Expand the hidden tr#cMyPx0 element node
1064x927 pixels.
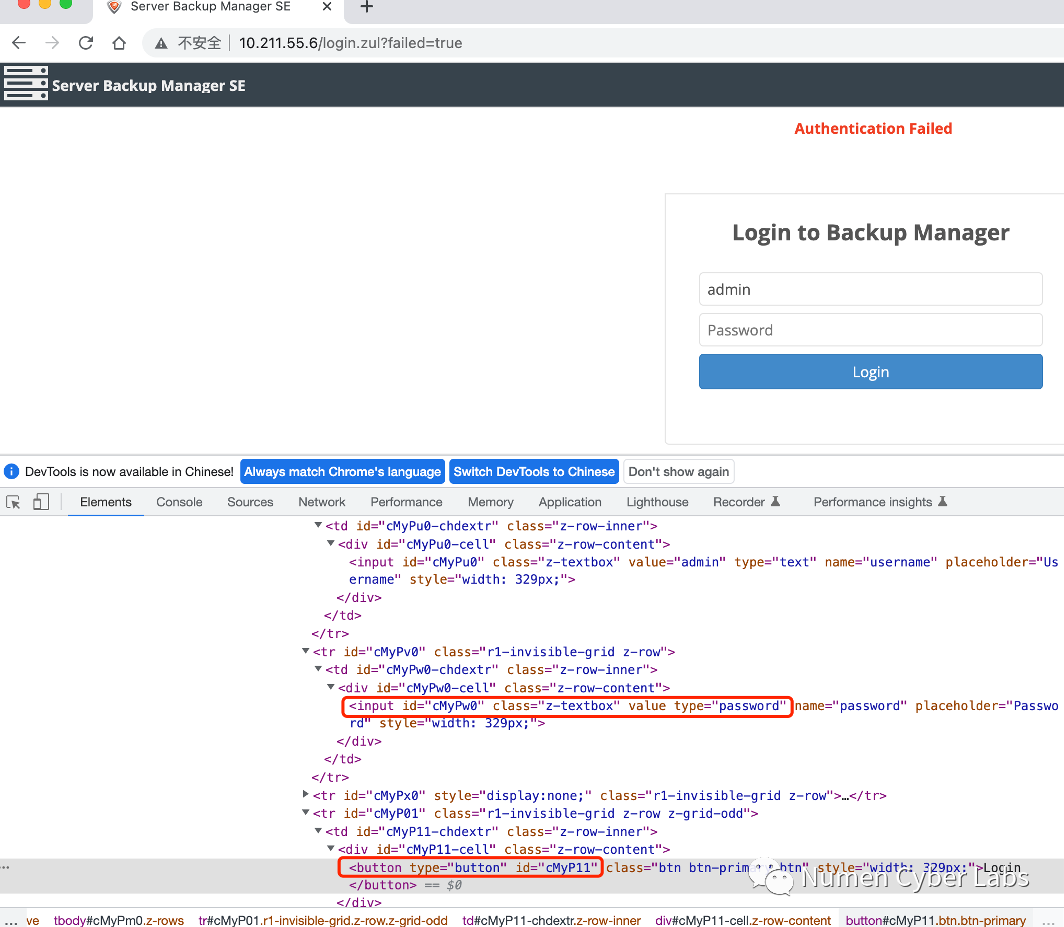pos(306,795)
